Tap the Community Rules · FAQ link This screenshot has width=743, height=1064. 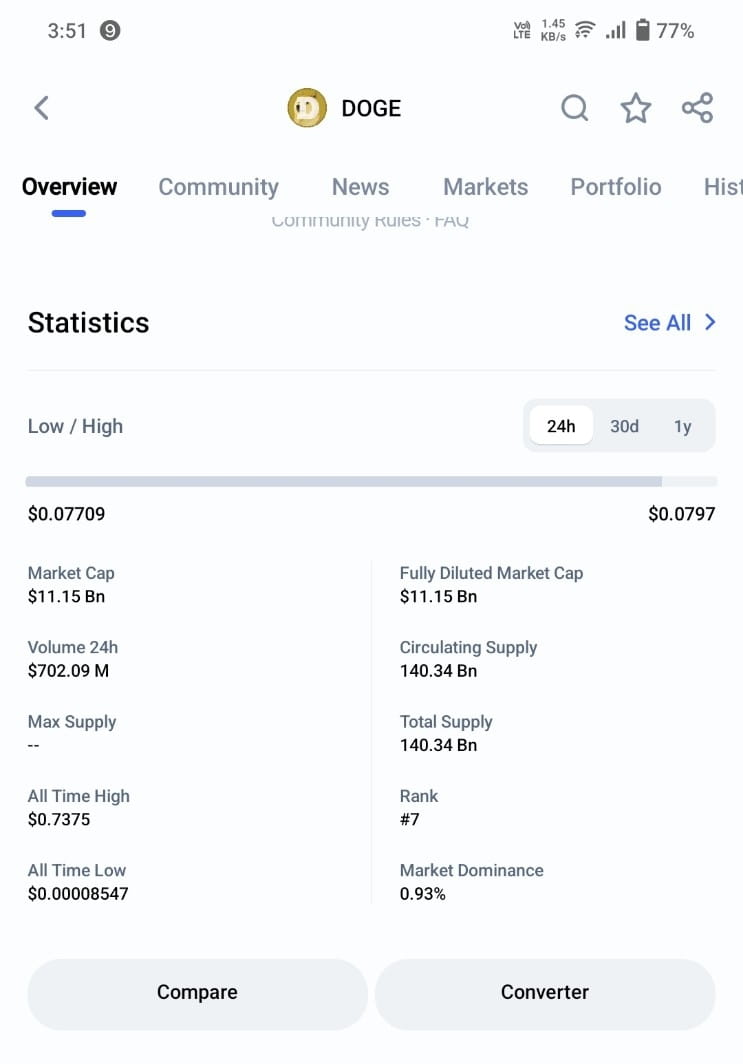click(370, 221)
